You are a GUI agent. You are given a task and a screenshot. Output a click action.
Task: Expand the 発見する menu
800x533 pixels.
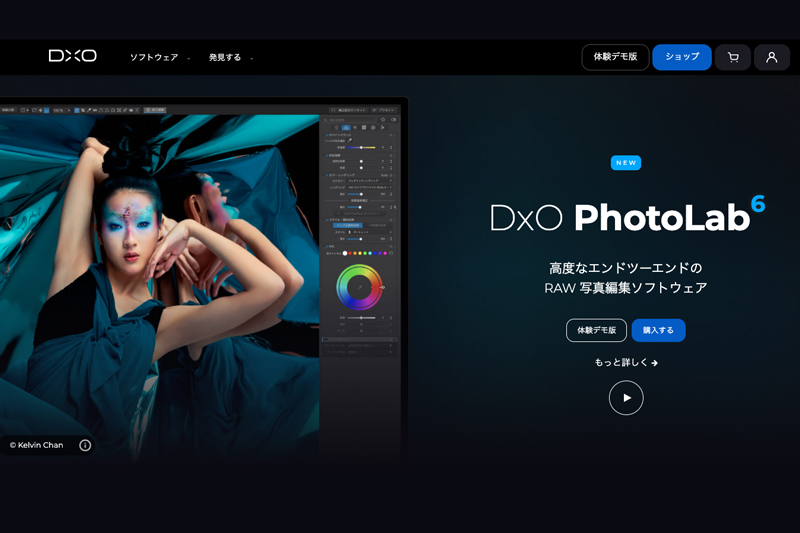tap(231, 57)
